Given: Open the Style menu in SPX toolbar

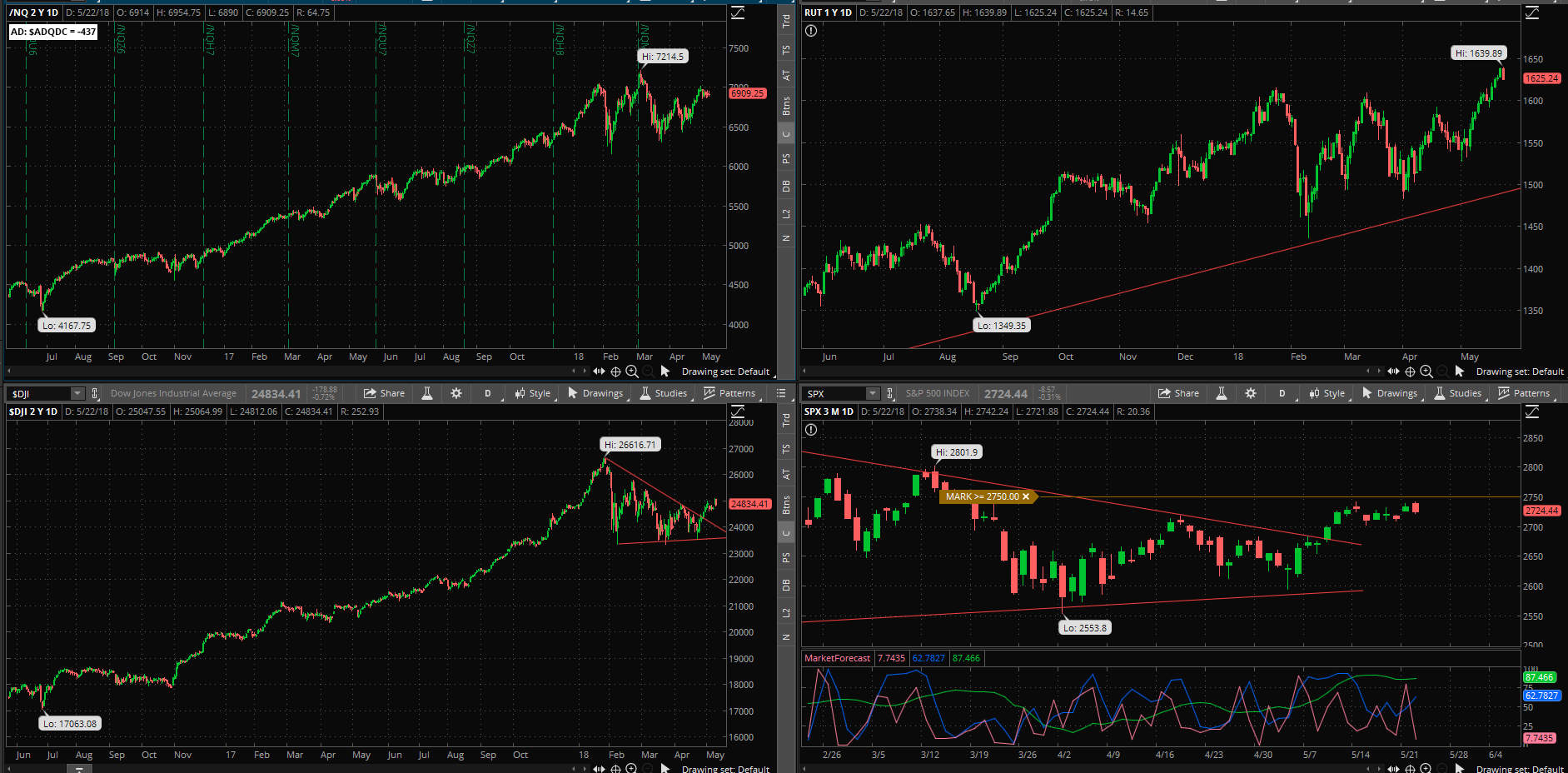Looking at the screenshot, I should click(1327, 393).
